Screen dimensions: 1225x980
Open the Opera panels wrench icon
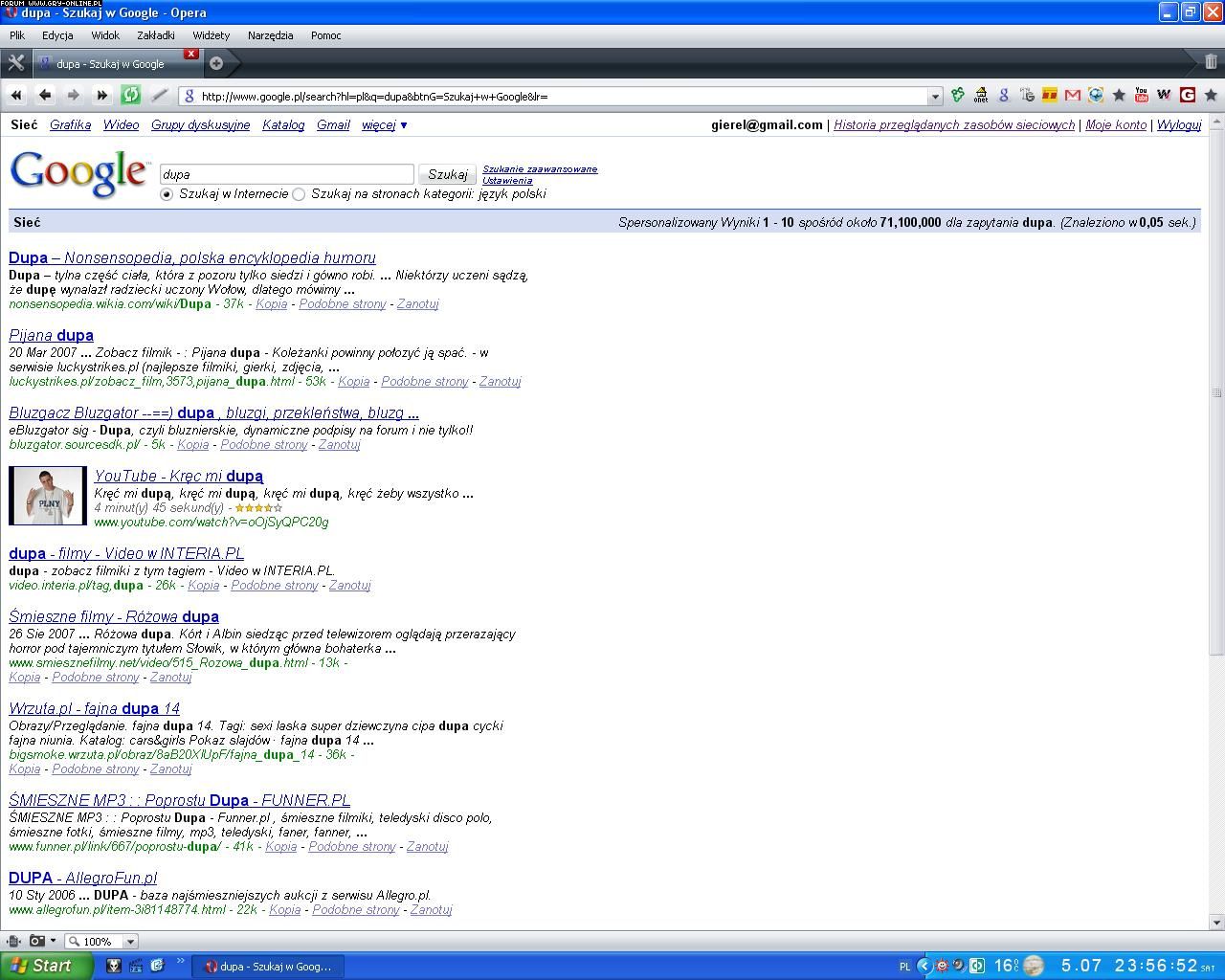point(15,63)
